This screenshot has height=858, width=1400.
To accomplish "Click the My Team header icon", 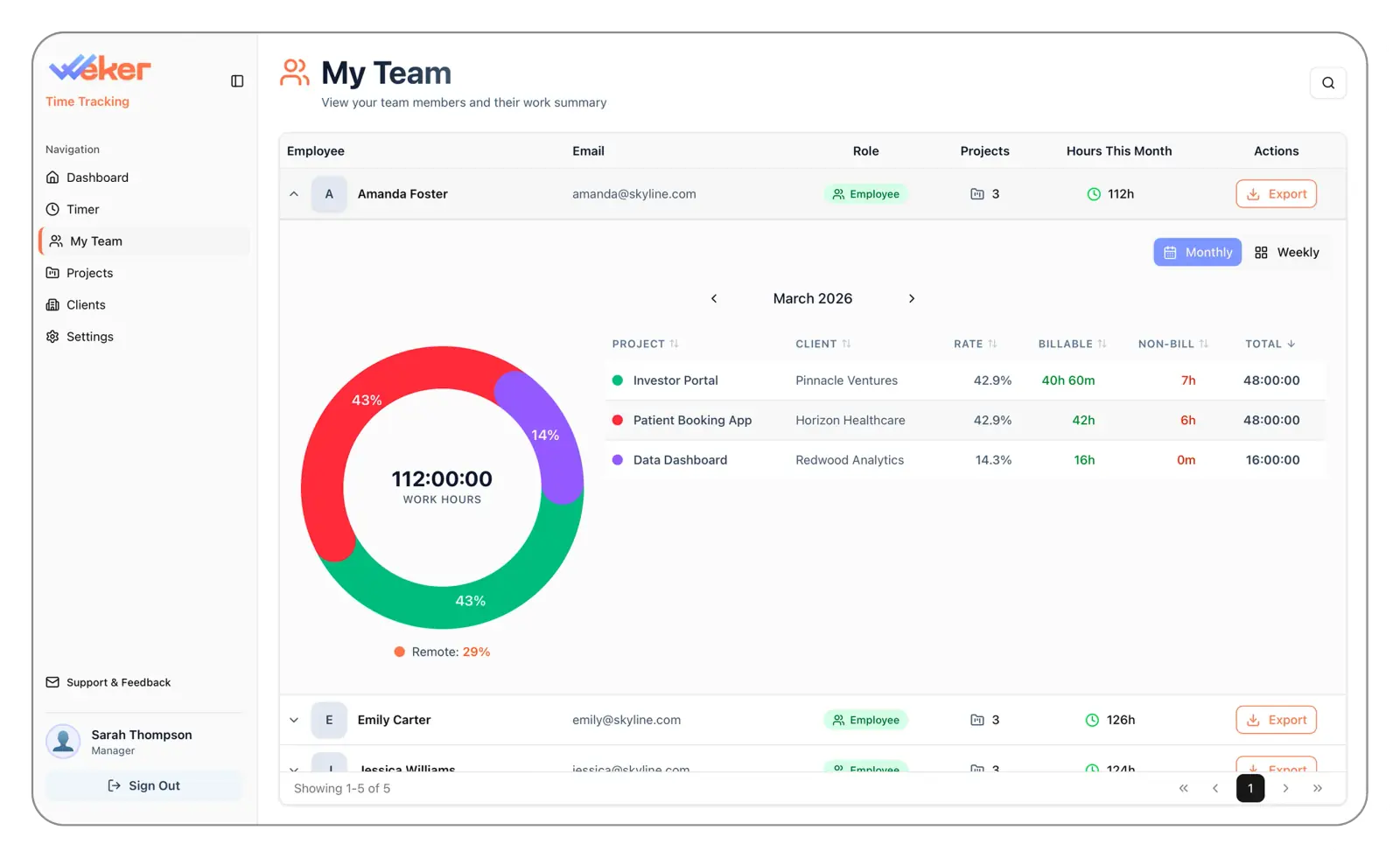I will pos(295,73).
